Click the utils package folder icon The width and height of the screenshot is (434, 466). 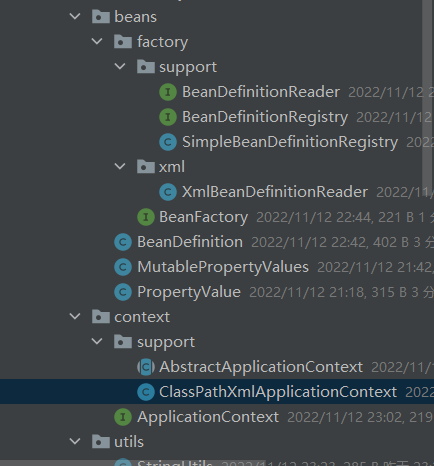point(101,442)
